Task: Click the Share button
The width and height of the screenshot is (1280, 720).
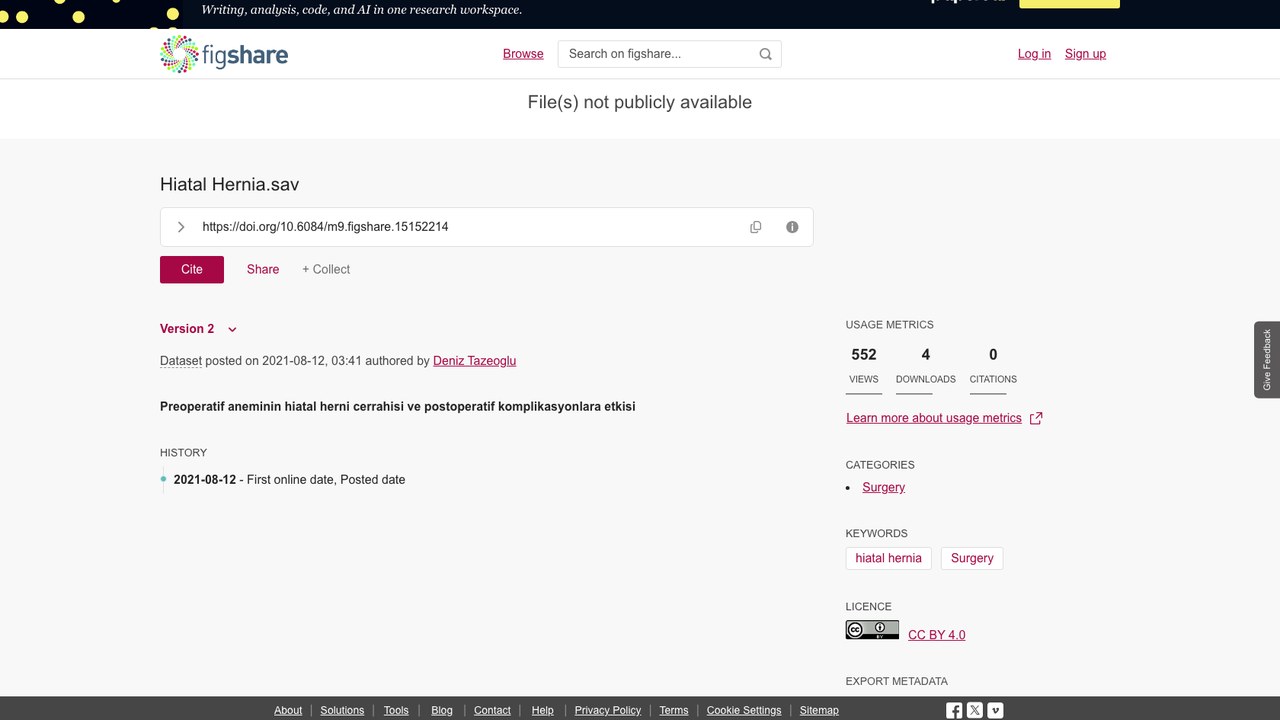Action: pos(263,269)
